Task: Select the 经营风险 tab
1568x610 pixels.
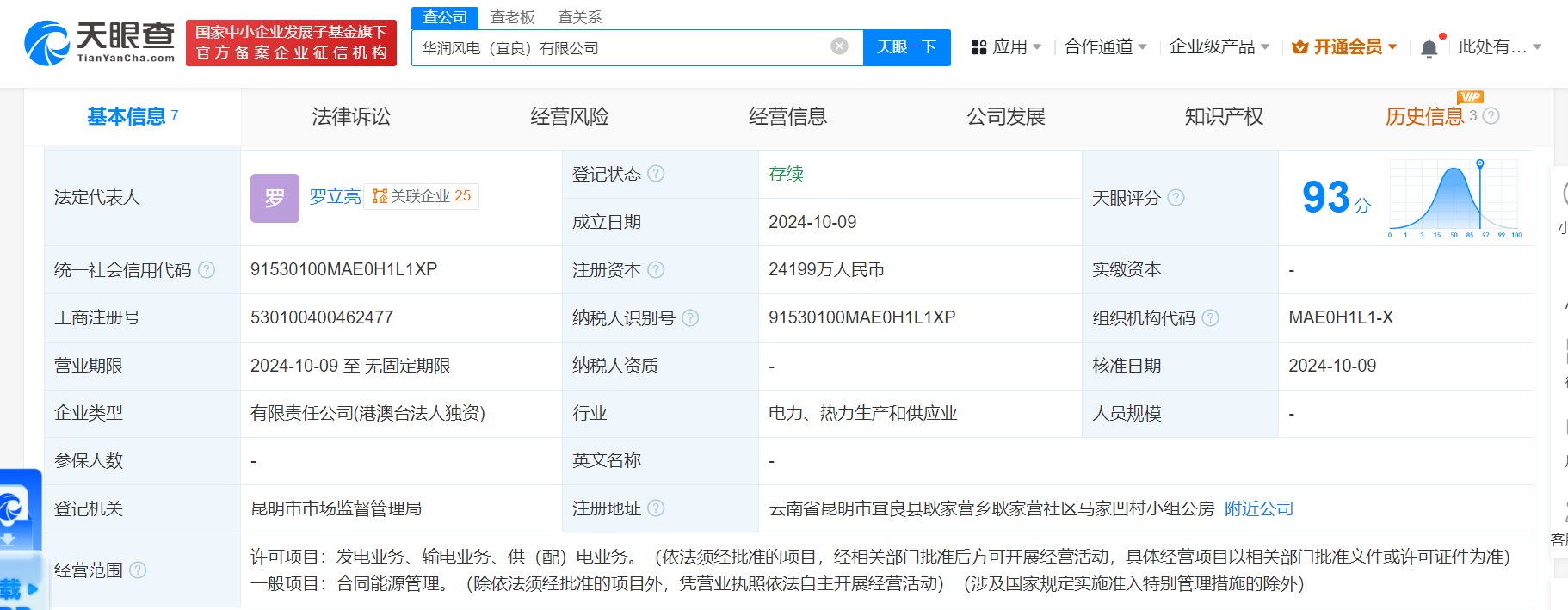Action: coord(569,117)
